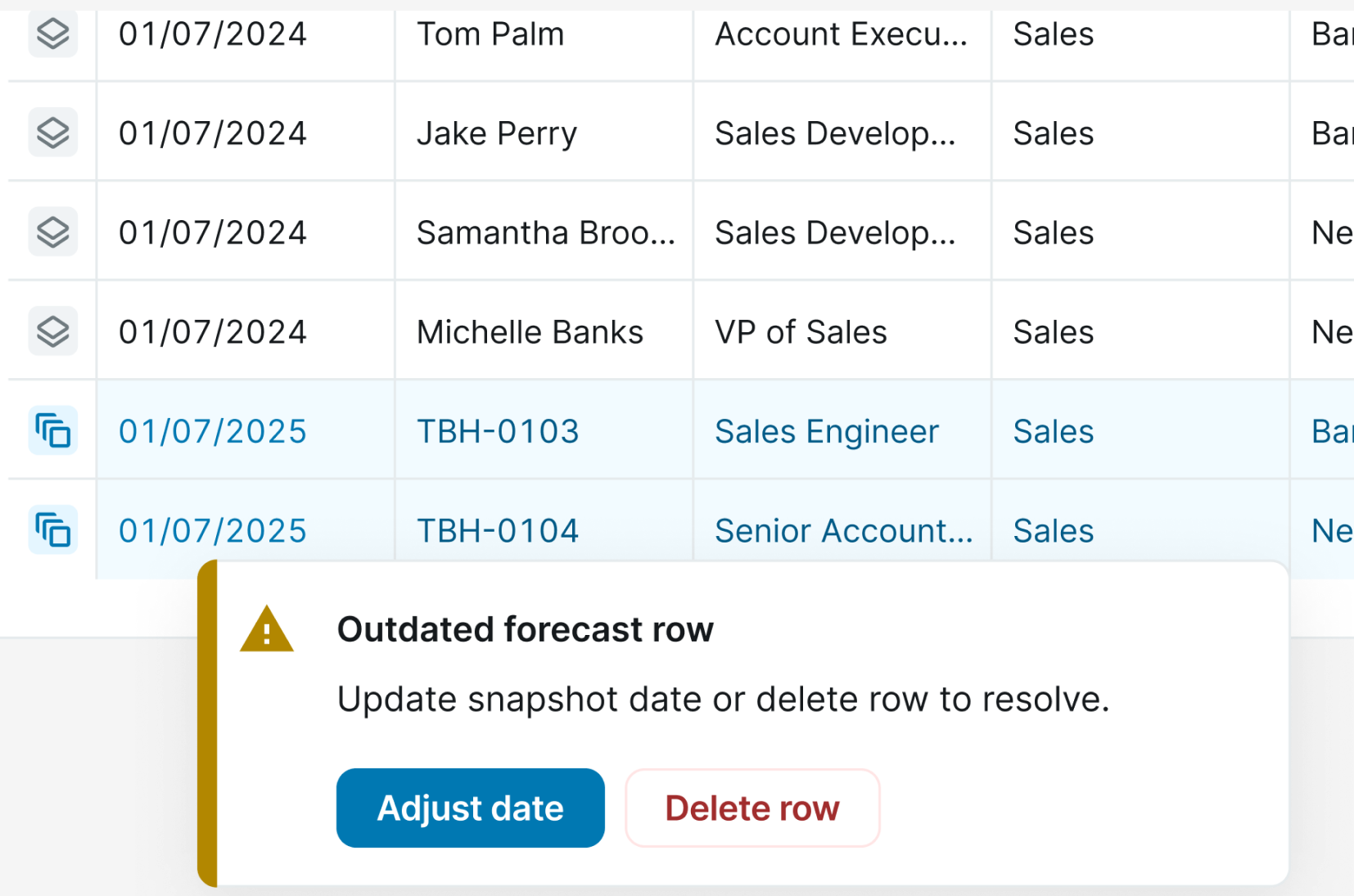Click the Samantha Brooks name cell

click(545, 233)
